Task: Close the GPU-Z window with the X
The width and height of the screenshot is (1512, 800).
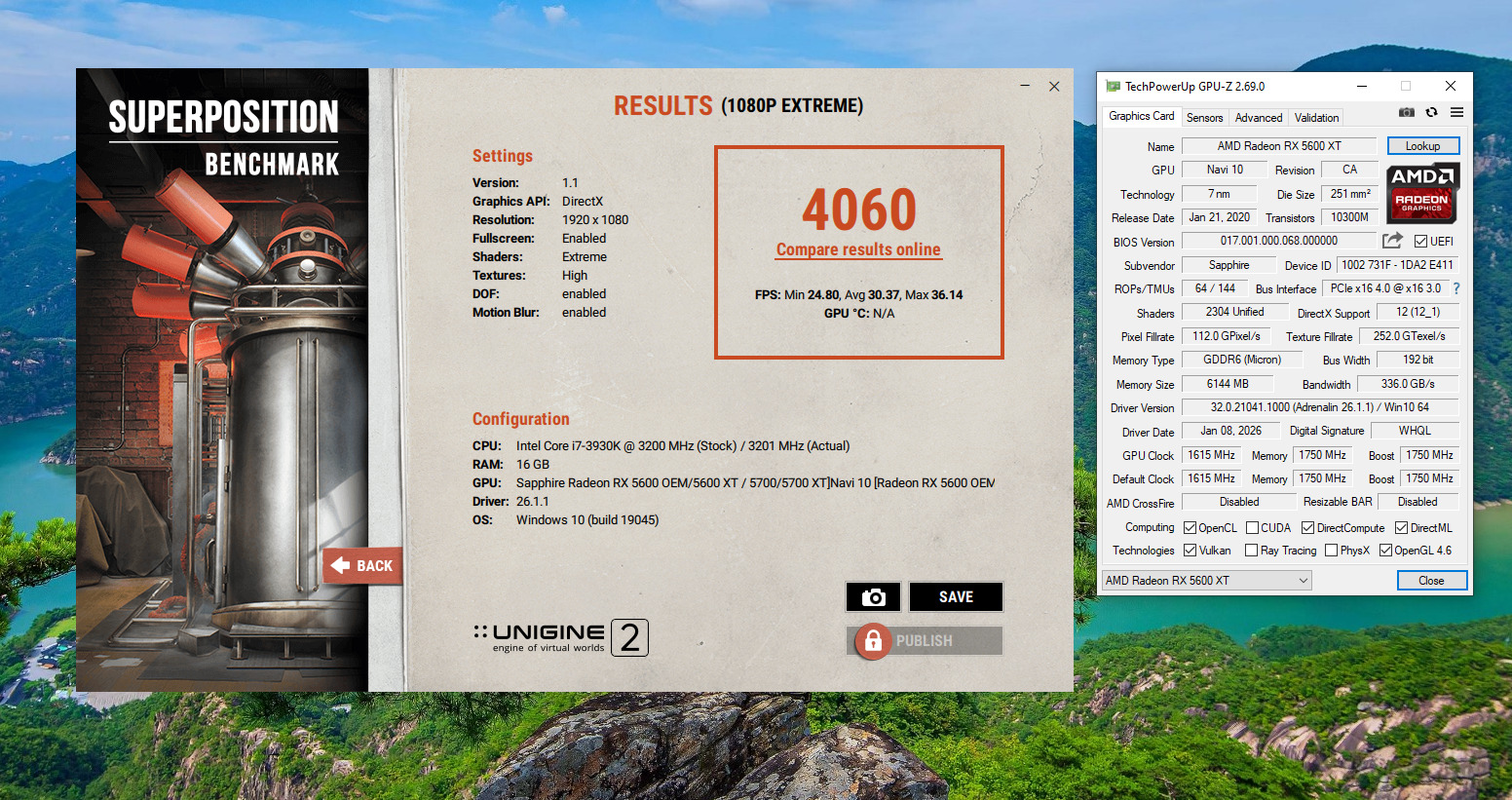Action: pyautogui.click(x=1451, y=86)
